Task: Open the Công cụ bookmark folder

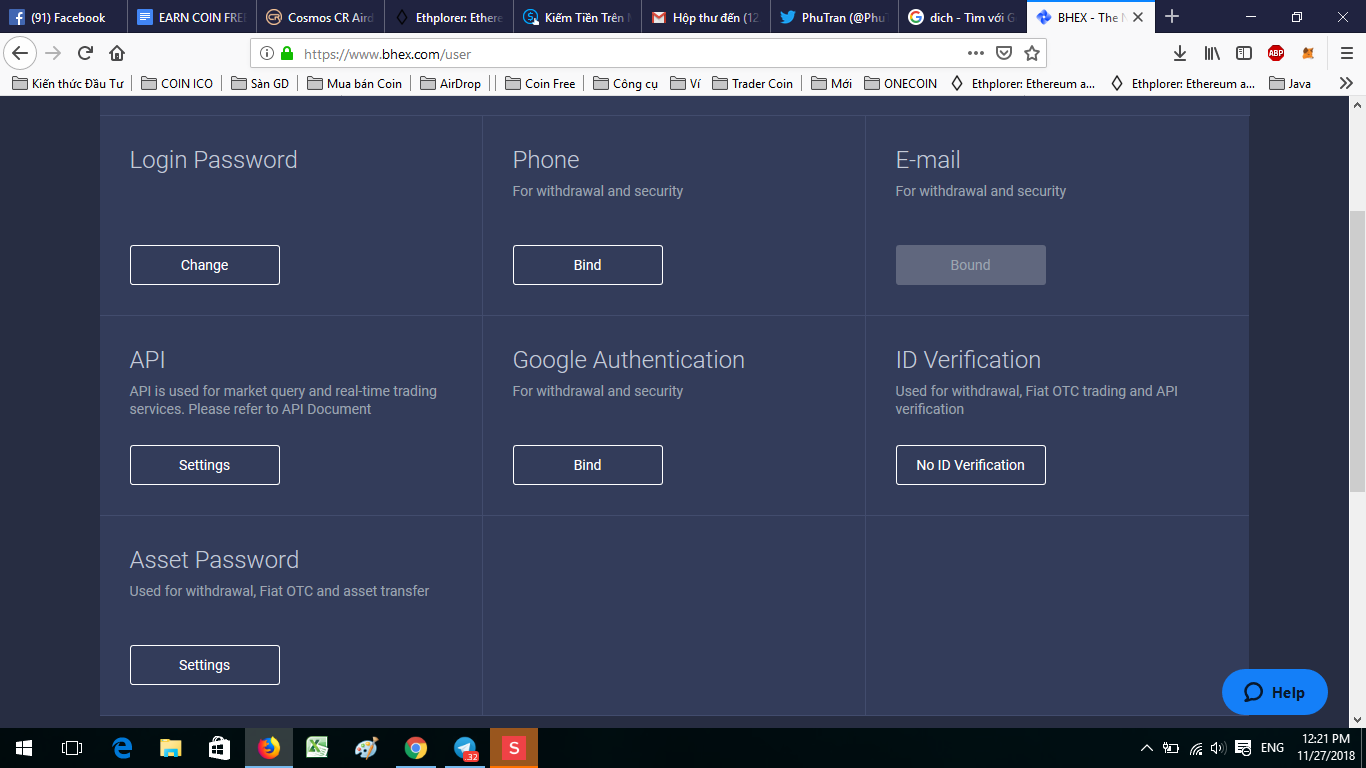Action: (625, 84)
